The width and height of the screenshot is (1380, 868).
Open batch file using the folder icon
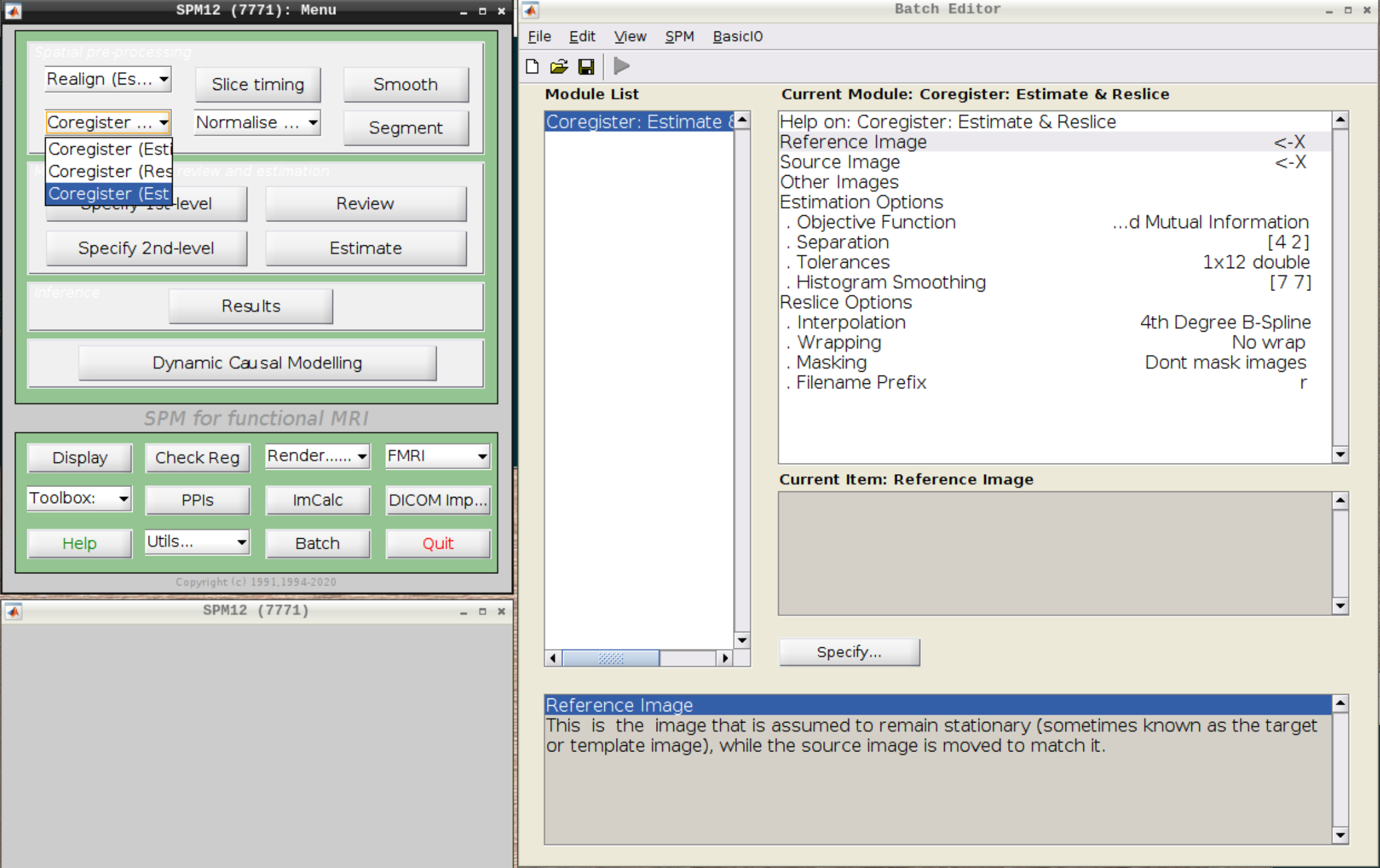coord(559,66)
